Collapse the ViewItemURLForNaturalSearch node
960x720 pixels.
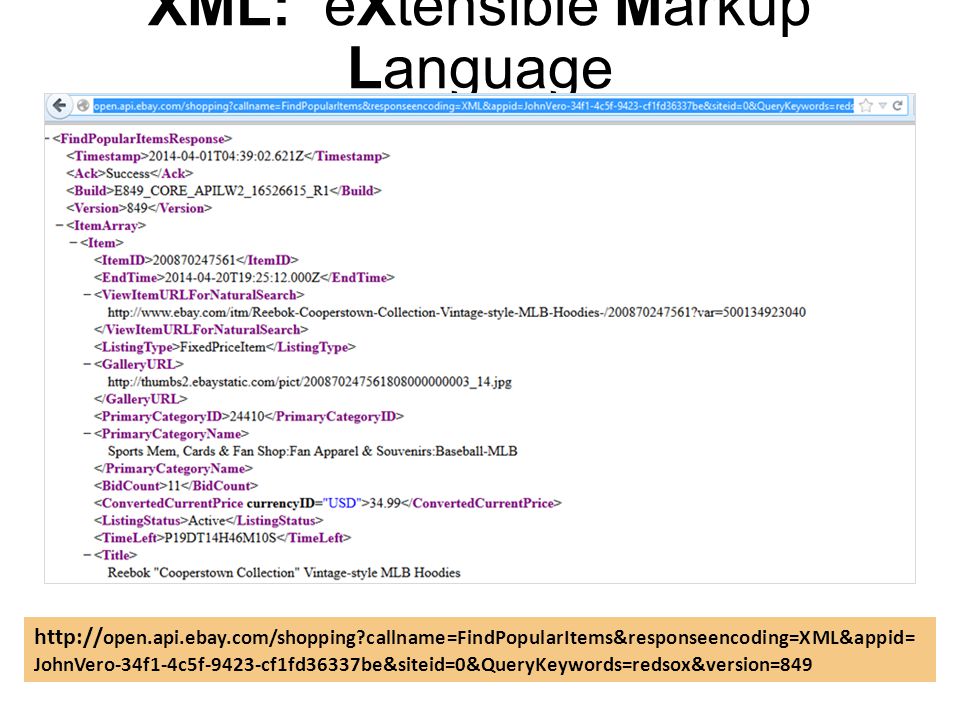coord(88,295)
